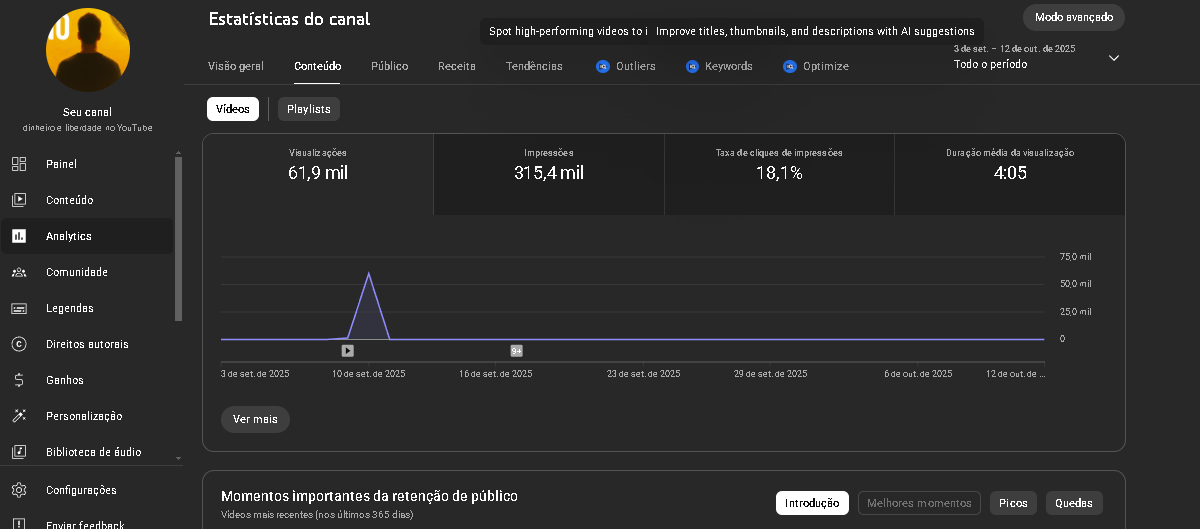The width and height of the screenshot is (1200, 529).
Task: Select the Visualizações metric card
Action: point(318,174)
